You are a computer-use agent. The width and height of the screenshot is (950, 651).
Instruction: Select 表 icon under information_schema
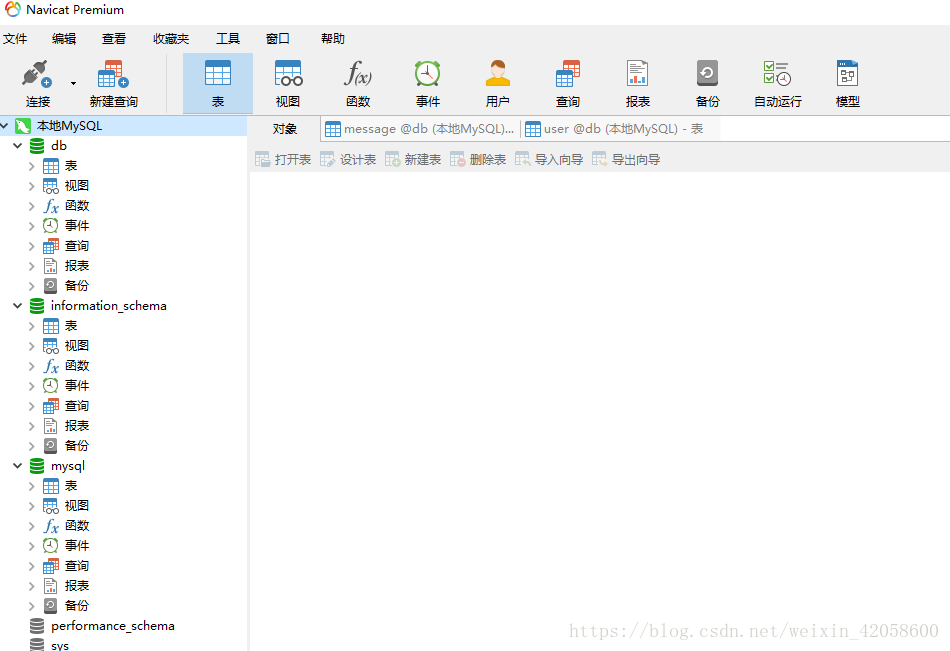tap(51, 326)
